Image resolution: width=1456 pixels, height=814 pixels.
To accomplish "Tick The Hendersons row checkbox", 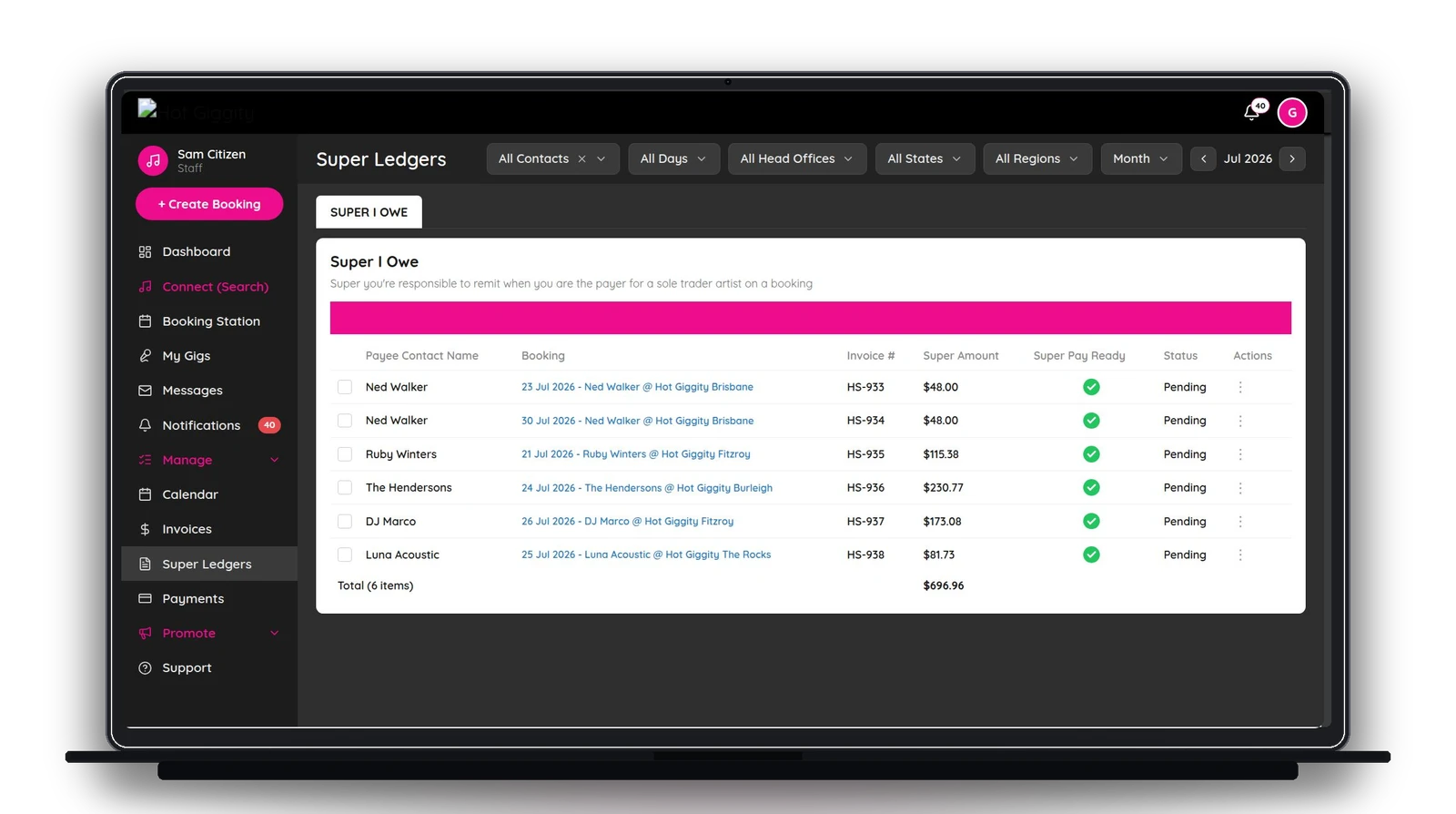I will tap(345, 488).
